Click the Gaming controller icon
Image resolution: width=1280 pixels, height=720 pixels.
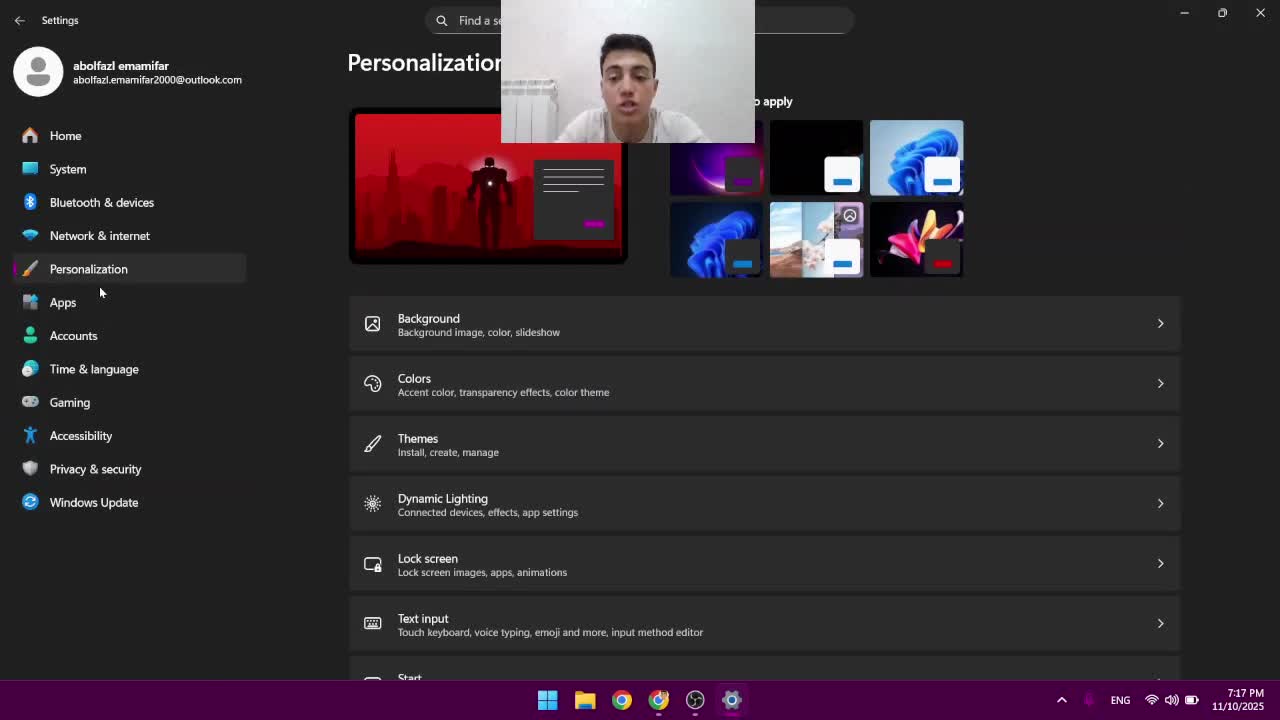(30, 402)
